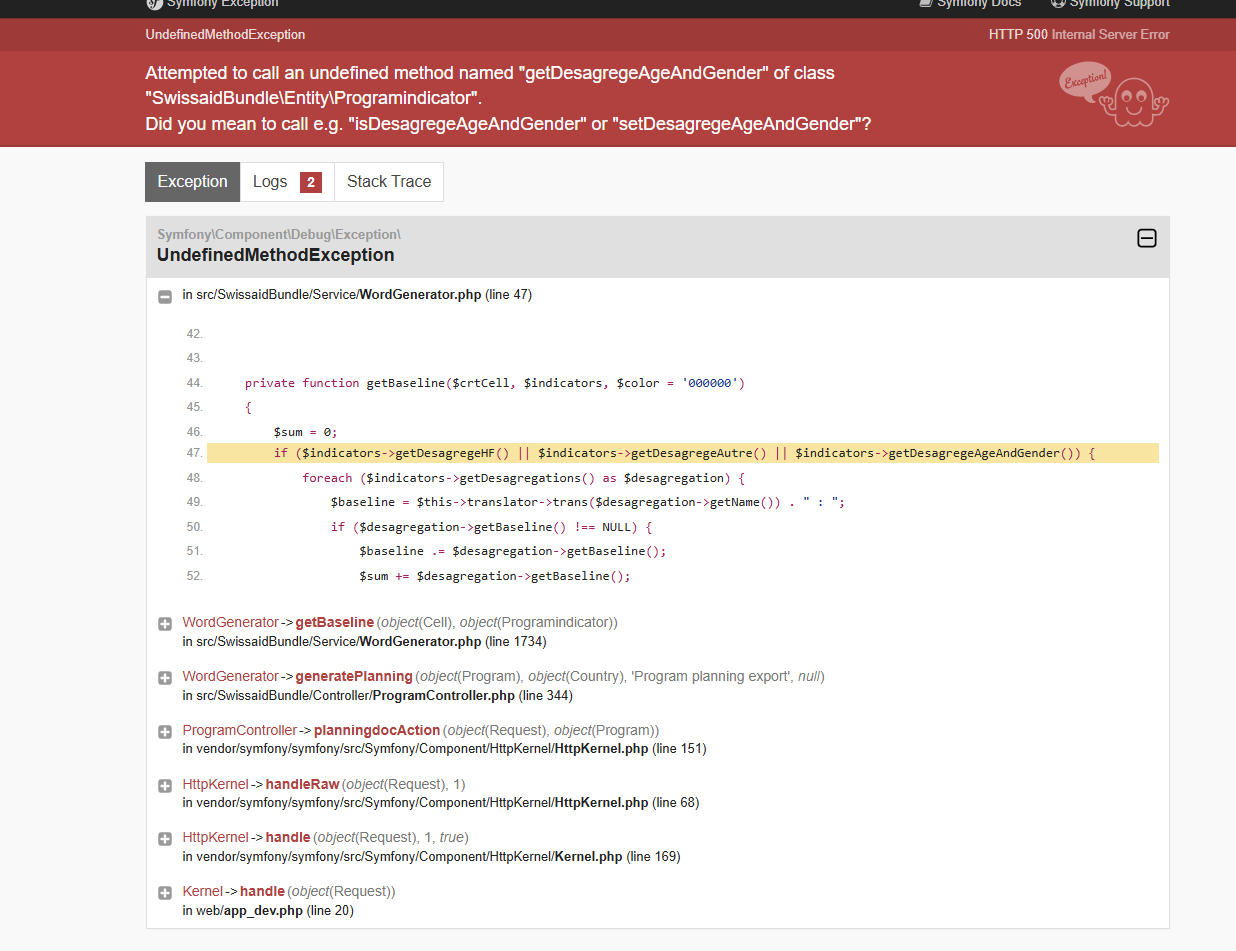Click the foreach getDesagregations code line
Image resolution: width=1236 pixels, height=951 pixels.
524,478
